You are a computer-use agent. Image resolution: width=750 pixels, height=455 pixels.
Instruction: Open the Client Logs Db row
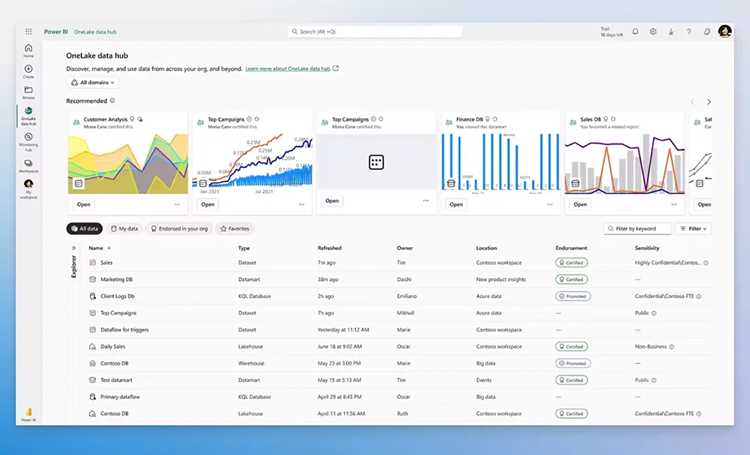coord(399,296)
